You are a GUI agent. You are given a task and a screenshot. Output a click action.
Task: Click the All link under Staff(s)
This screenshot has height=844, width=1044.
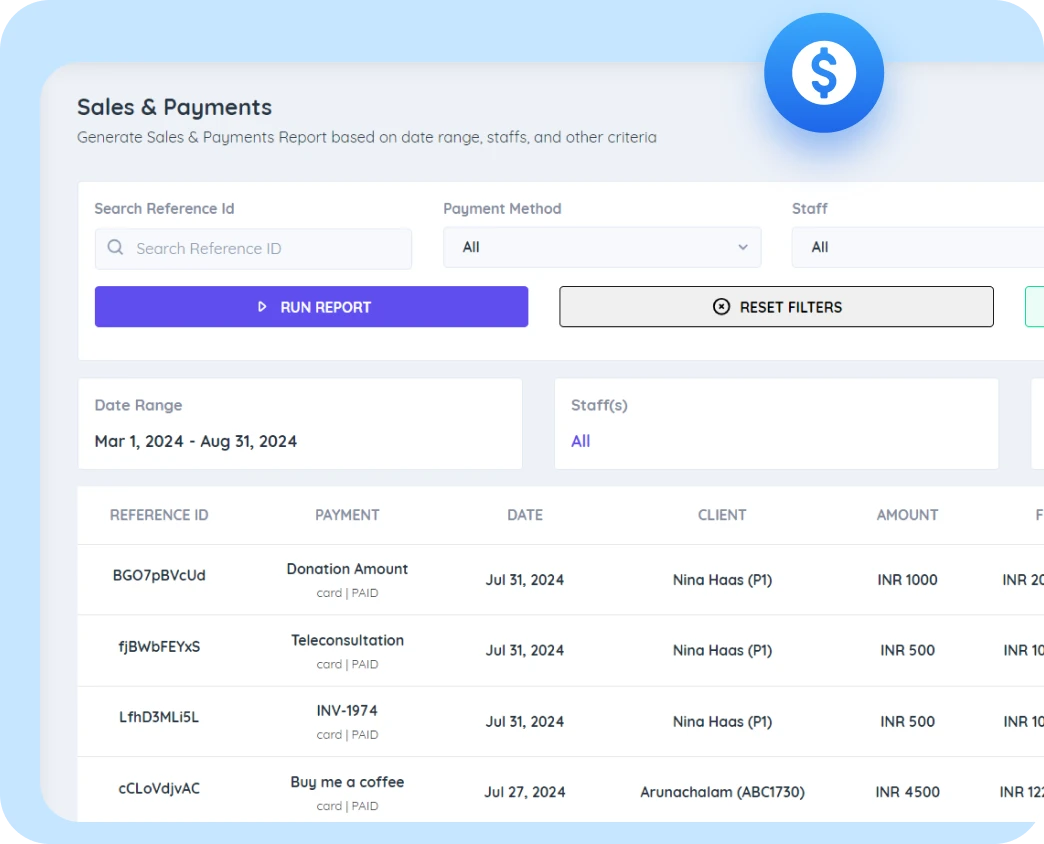[580, 441]
